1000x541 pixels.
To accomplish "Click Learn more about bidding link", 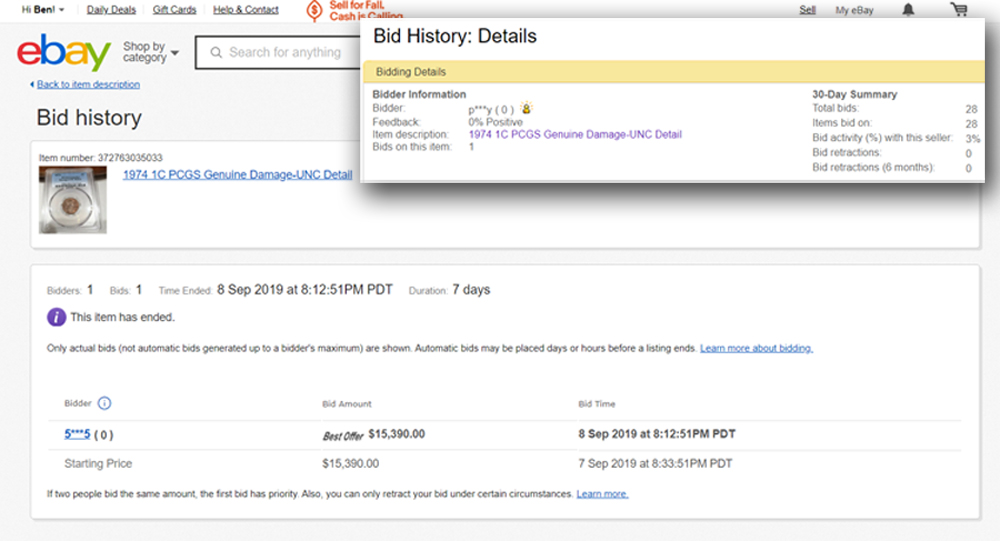I will [756, 348].
